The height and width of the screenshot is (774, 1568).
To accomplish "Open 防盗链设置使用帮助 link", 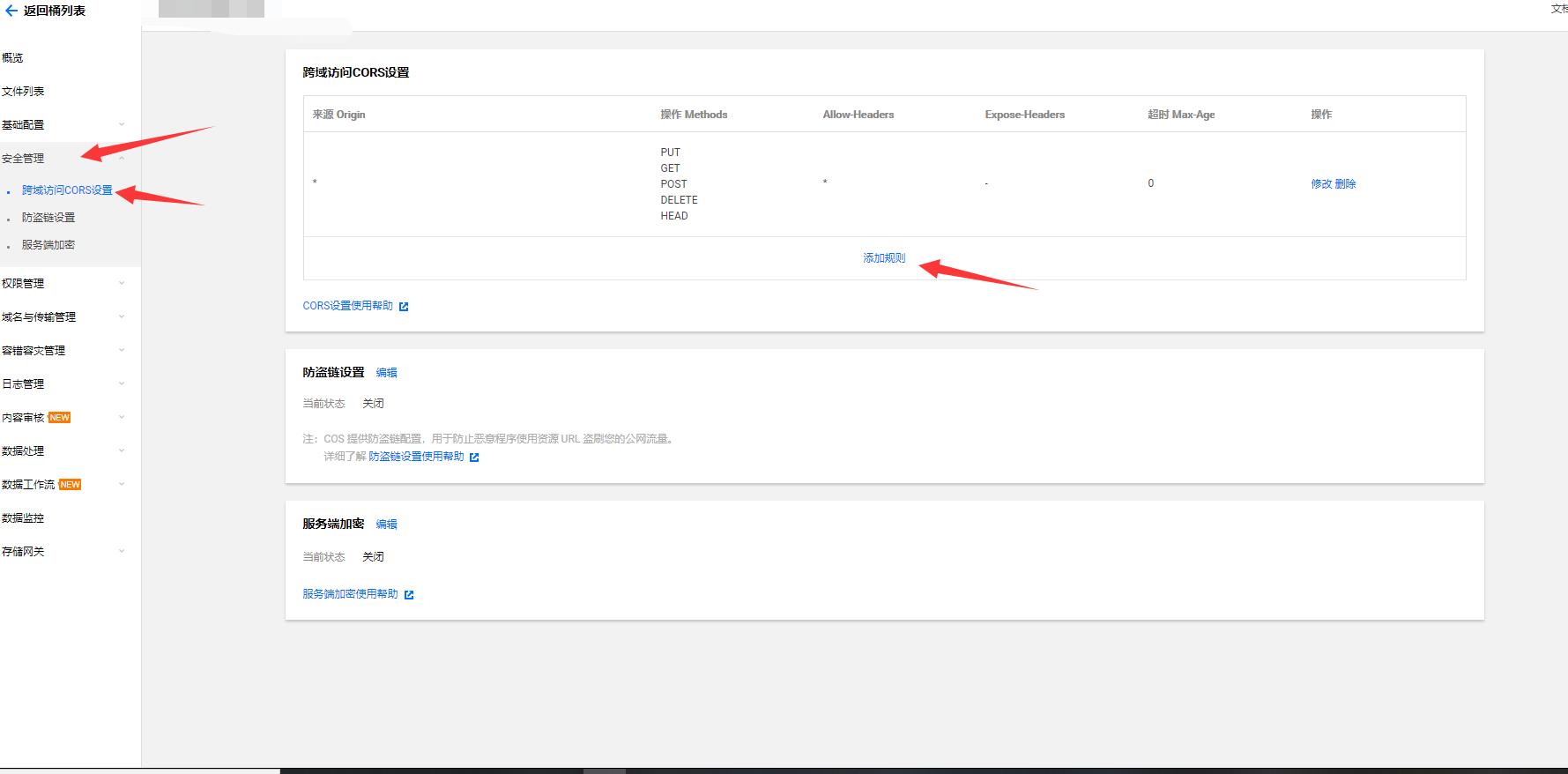I will point(416,457).
